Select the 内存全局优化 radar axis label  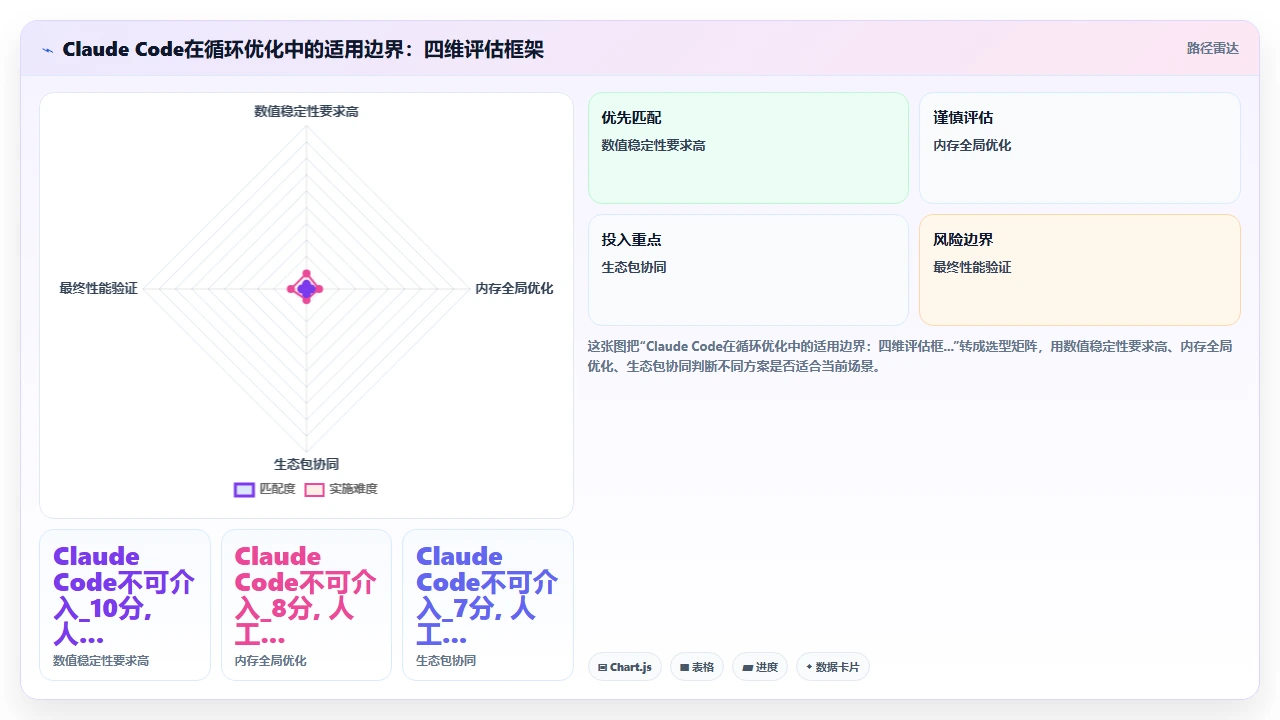coord(514,288)
